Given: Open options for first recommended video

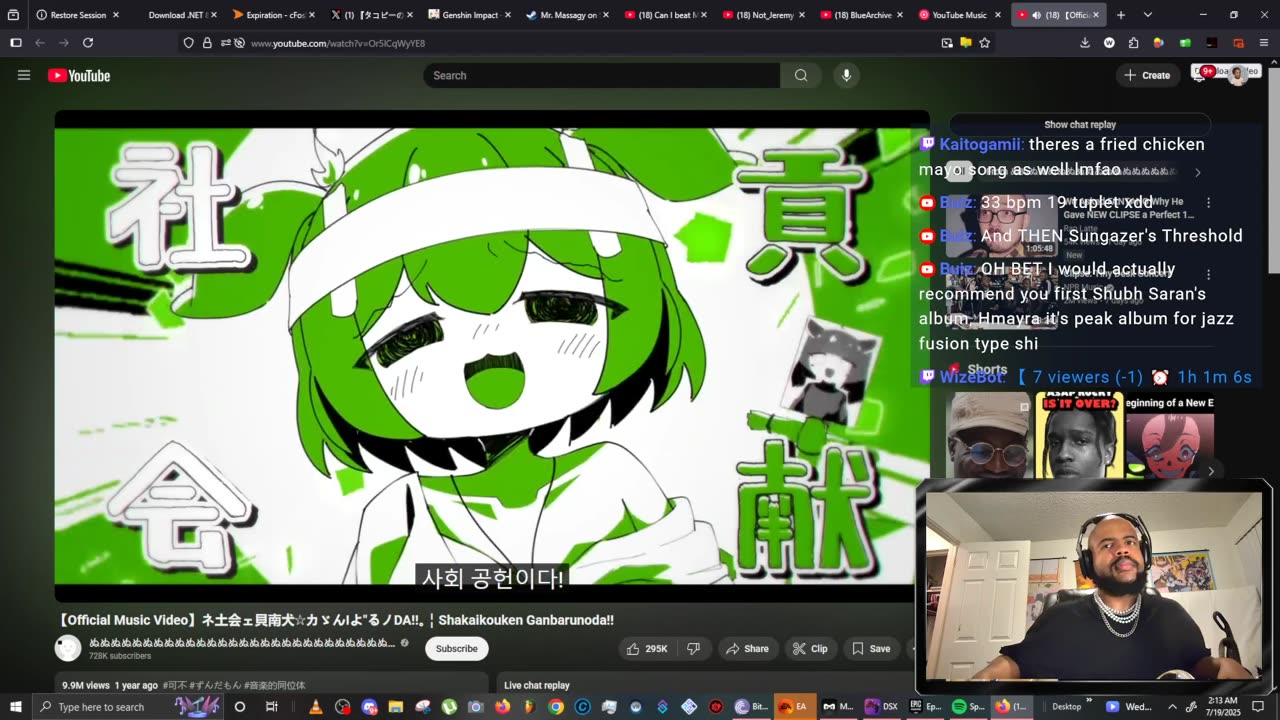Looking at the screenshot, I should (1208, 202).
